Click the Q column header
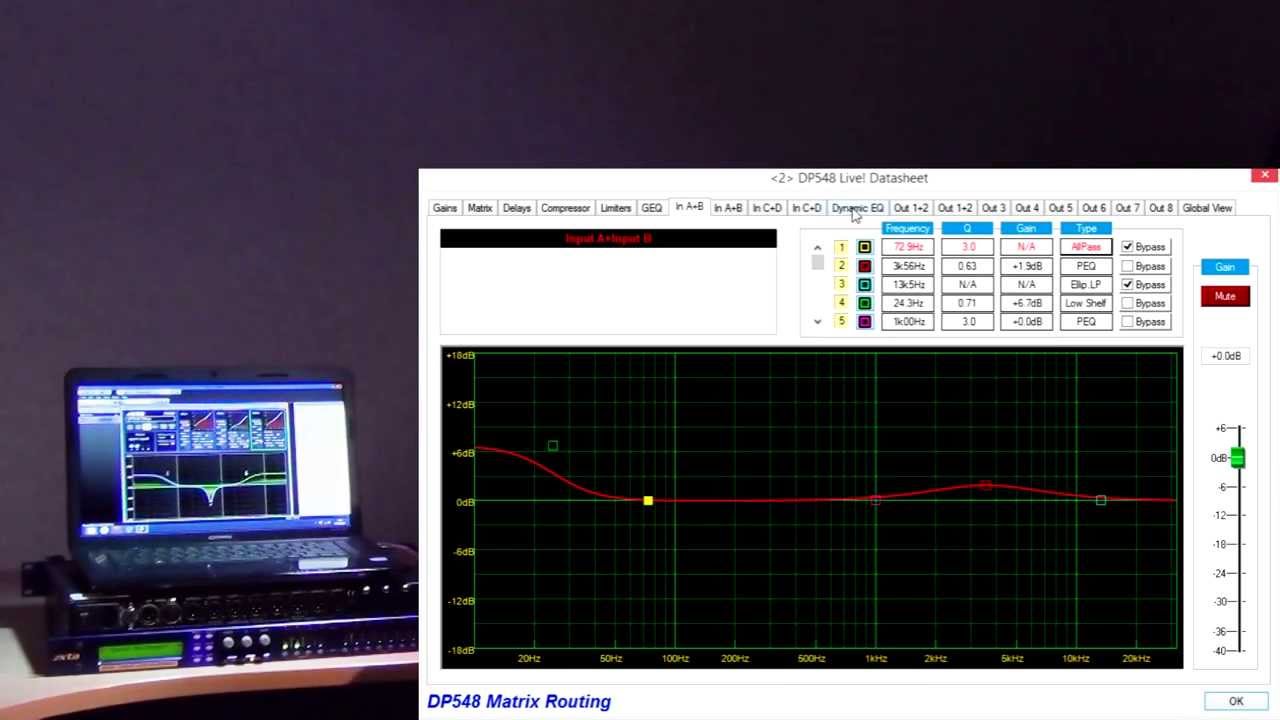Screen dimensions: 1280x720 [x=967, y=229]
